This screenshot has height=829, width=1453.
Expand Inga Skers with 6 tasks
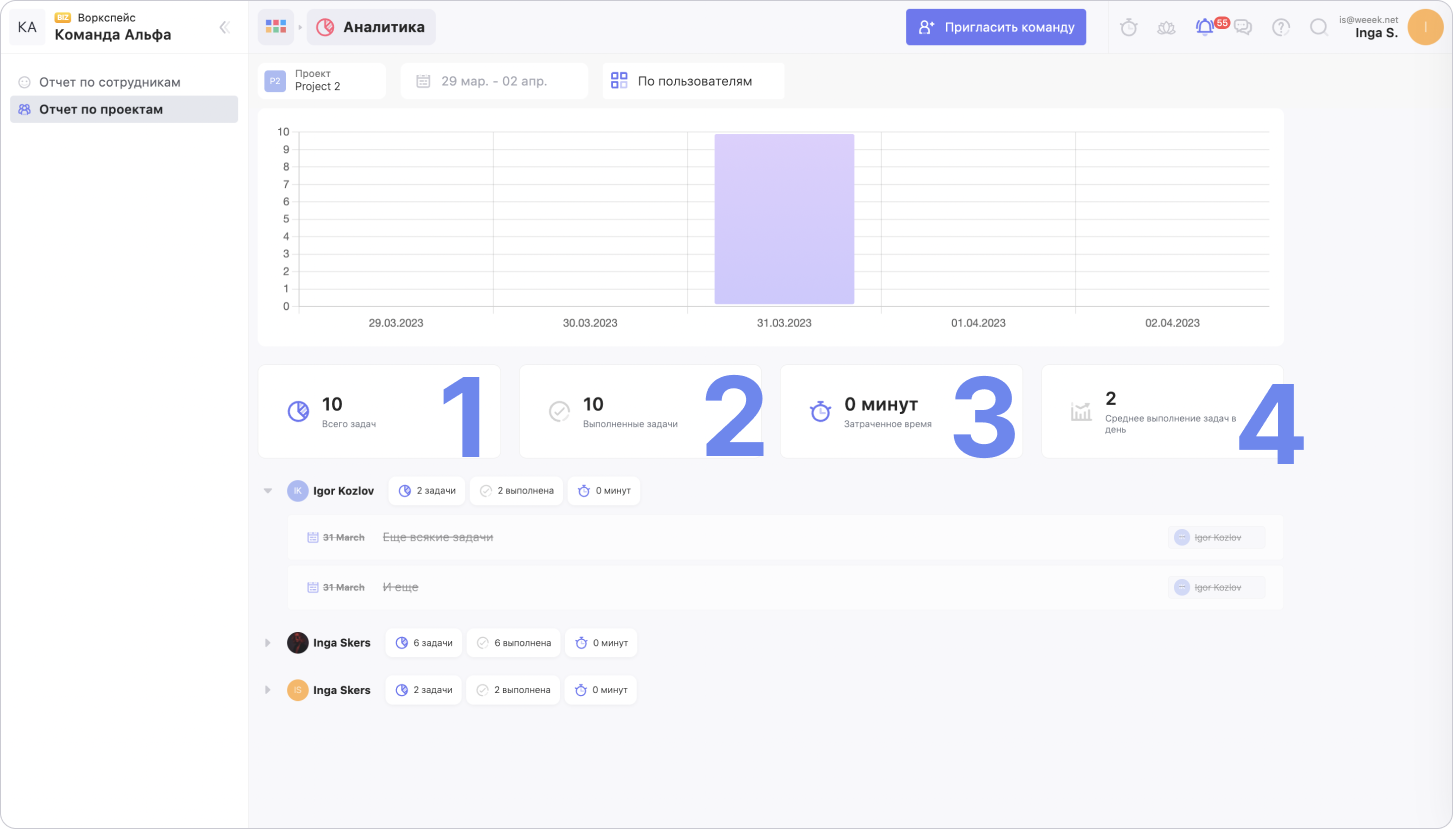click(x=268, y=643)
